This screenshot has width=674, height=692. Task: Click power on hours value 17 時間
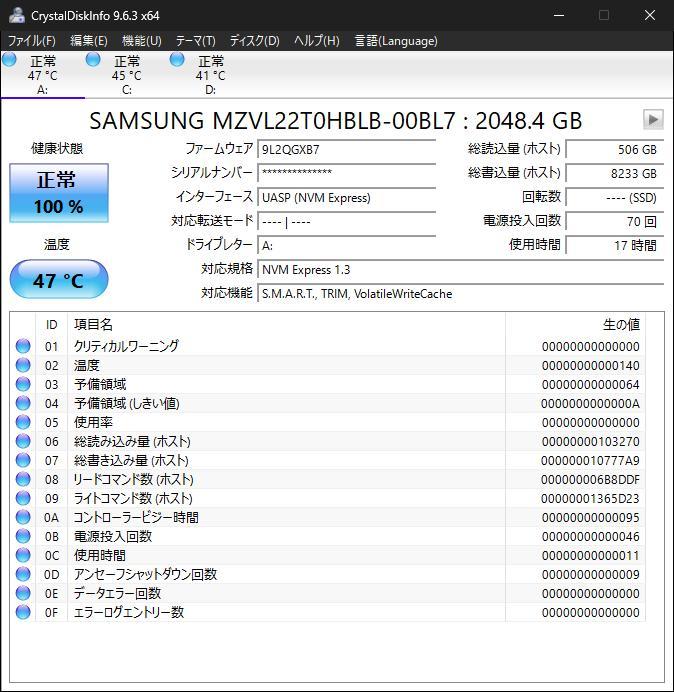pyautogui.click(x=615, y=245)
